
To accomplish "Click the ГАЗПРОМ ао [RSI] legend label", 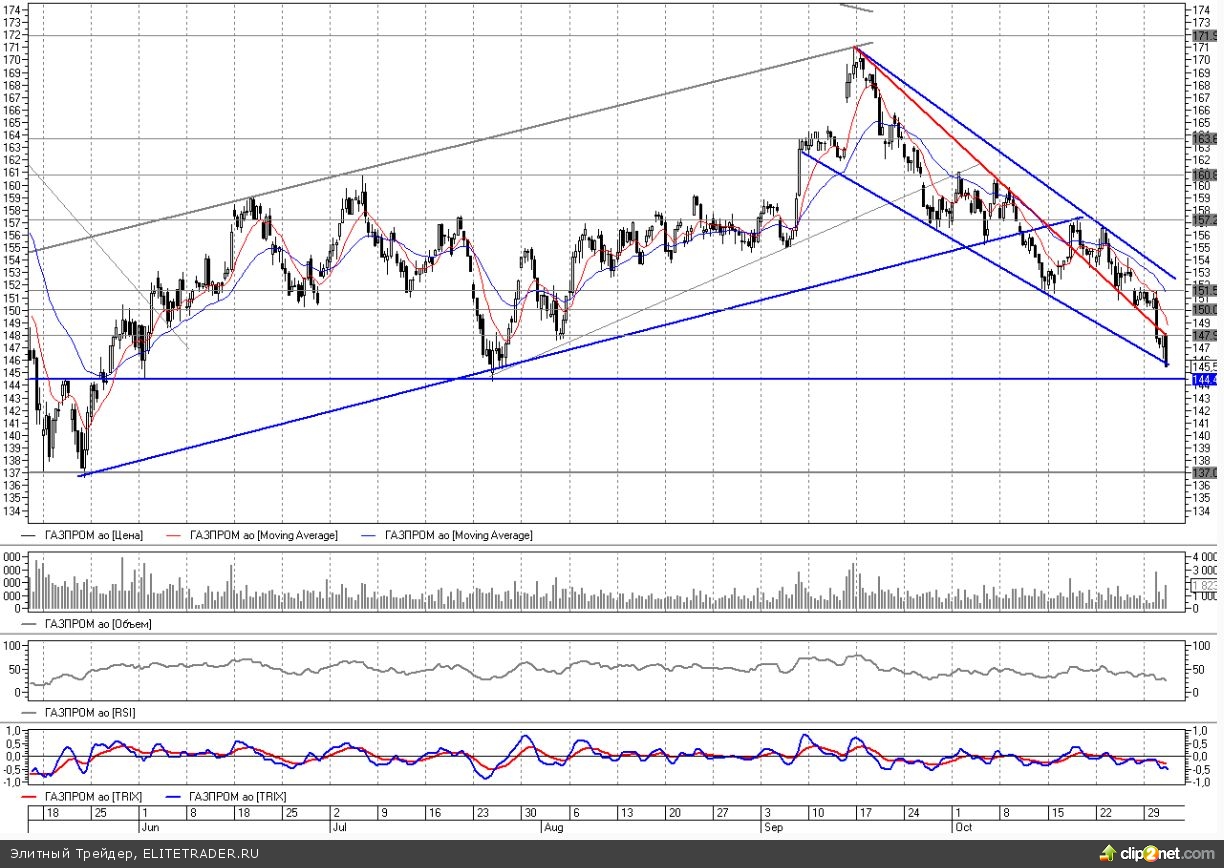I will (91, 712).
